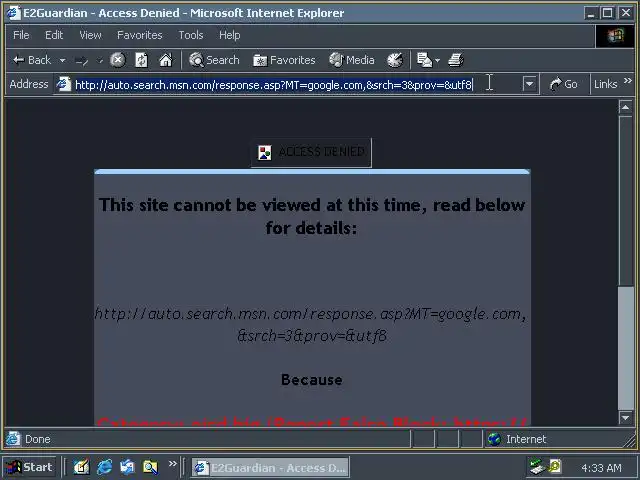This screenshot has height=480, width=640.
Task: Click the IE icon in title bar
Action: coord(13,13)
